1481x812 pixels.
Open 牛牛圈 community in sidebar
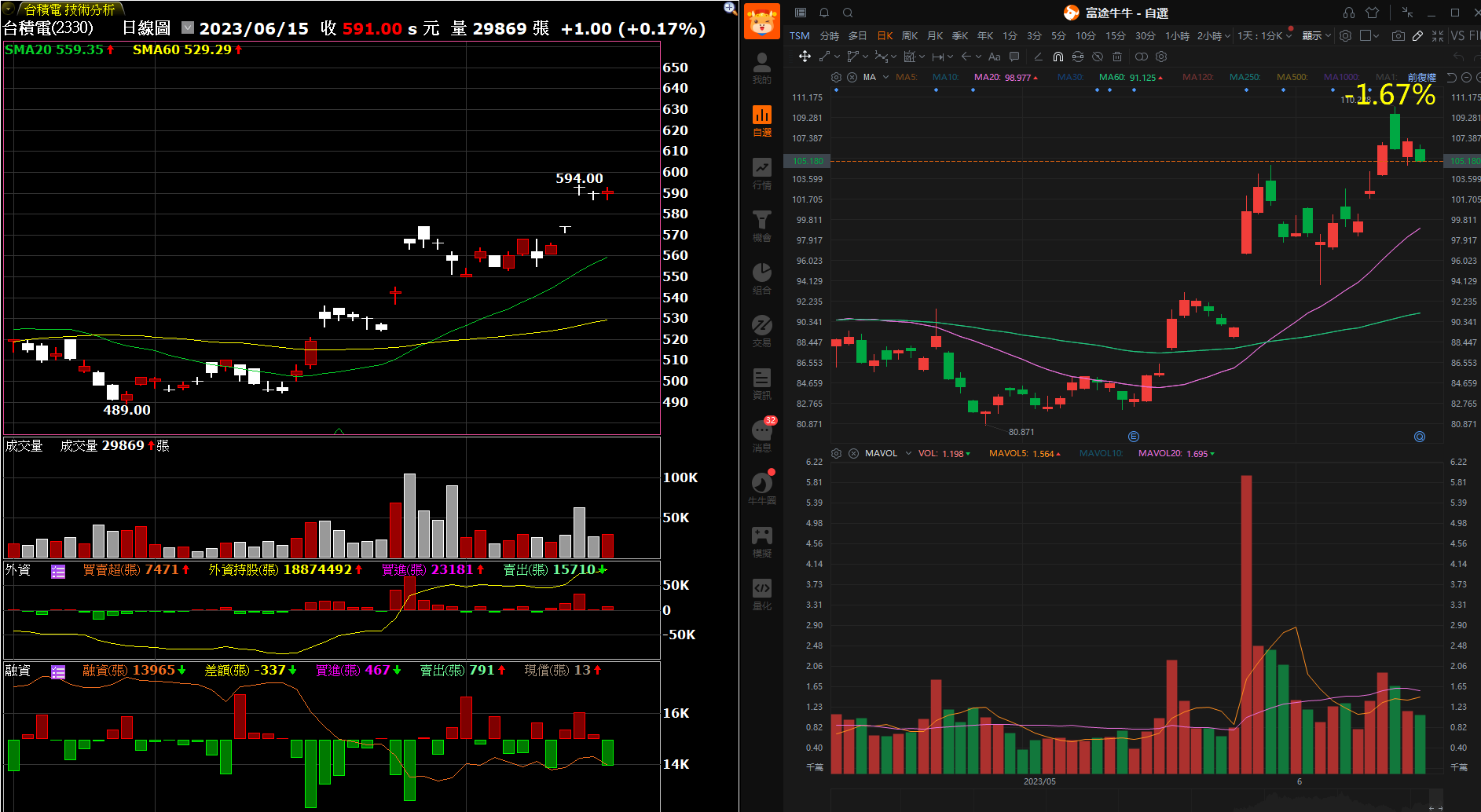pyautogui.click(x=761, y=488)
